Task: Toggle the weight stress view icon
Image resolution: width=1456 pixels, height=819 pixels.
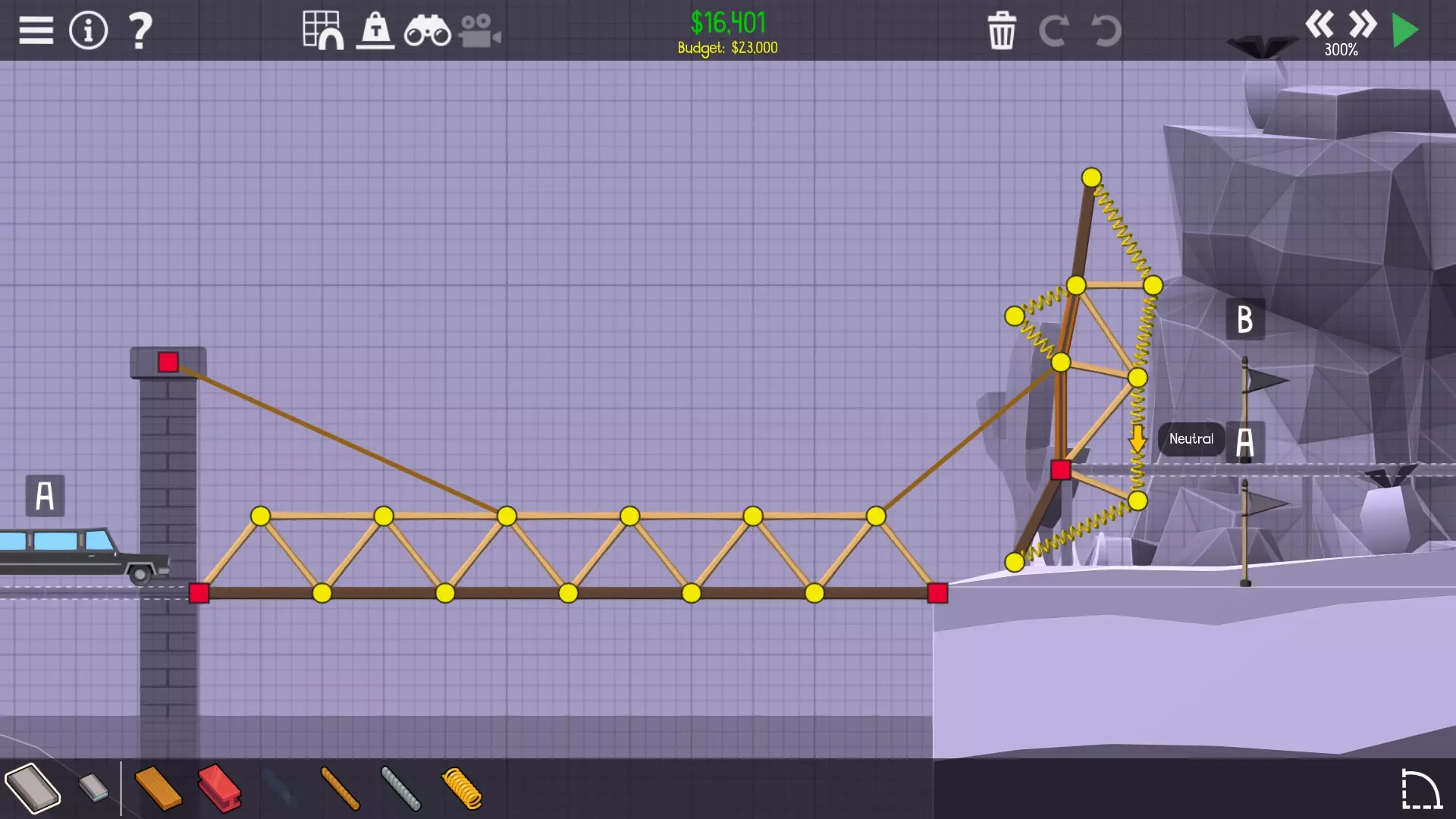Action: point(375,31)
